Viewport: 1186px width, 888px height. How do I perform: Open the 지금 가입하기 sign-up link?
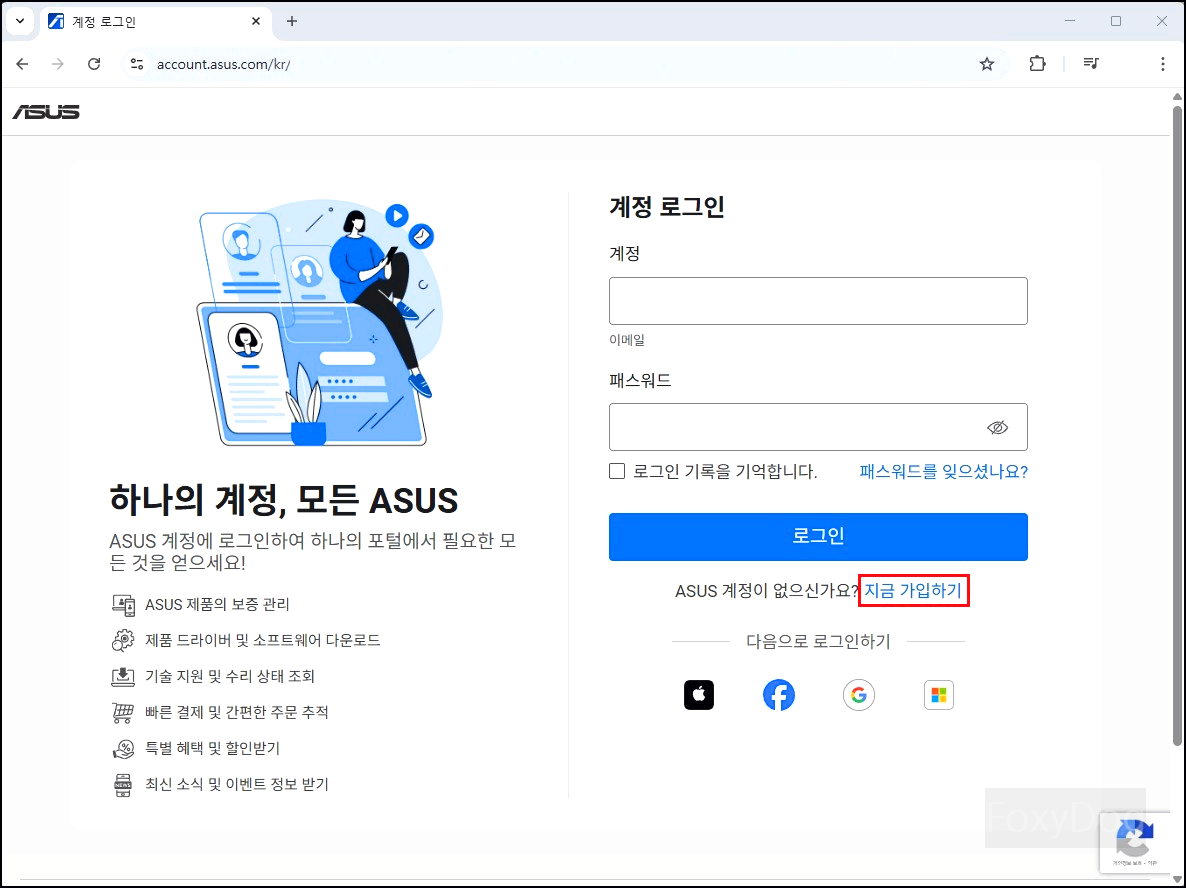pyautogui.click(x=913, y=590)
